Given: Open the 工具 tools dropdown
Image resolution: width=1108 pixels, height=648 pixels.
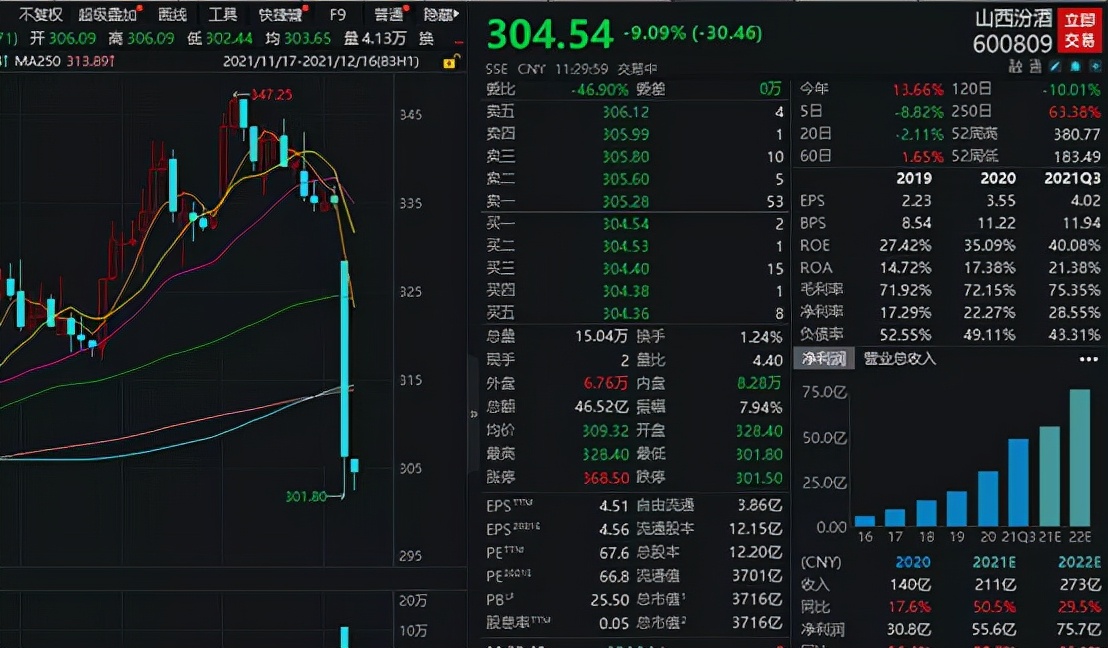Looking at the screenshot, I should (x=223, y=15).
